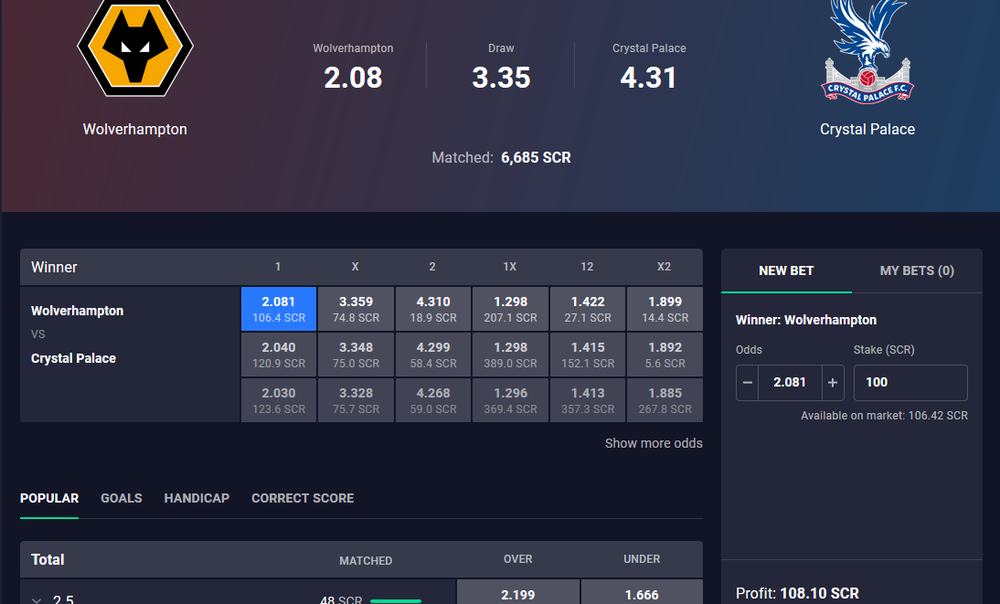This screenshot has height=604, width=1000.
Task: Click the Matched 6,685 SCR amount
Action: (x=536, y=158)
